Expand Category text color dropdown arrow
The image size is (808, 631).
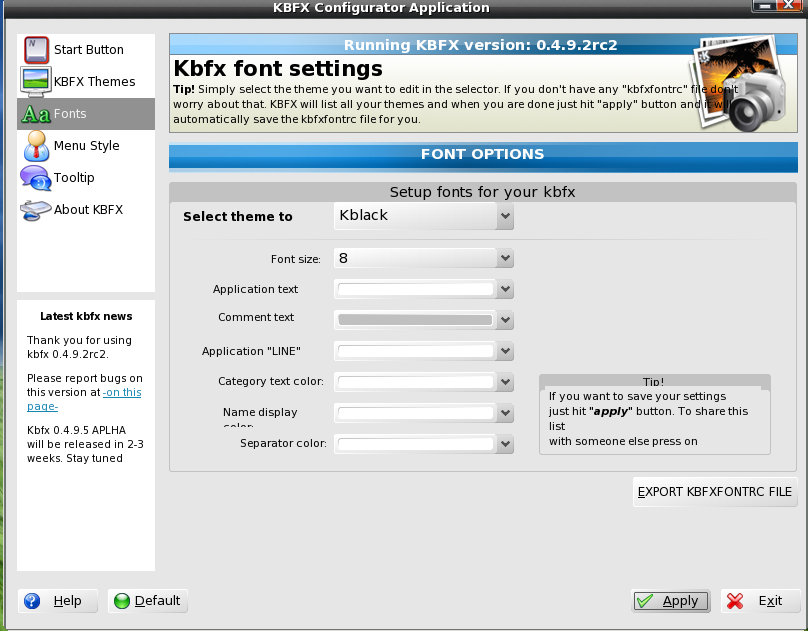pyautogui.click(x=505, y=382)
